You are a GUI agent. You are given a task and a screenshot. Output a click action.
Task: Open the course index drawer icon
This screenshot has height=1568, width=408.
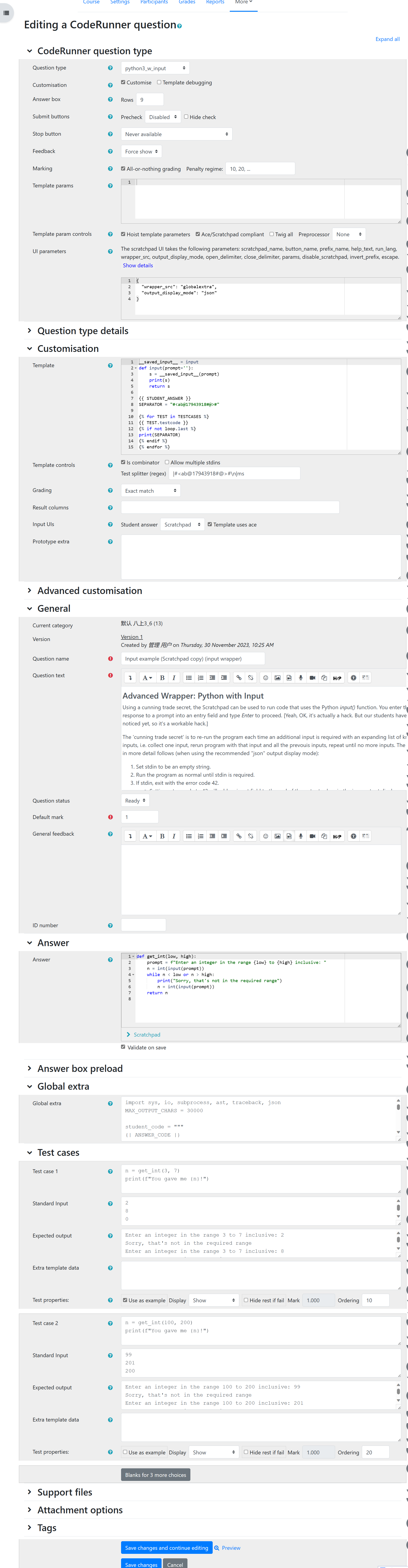[6, 13]
